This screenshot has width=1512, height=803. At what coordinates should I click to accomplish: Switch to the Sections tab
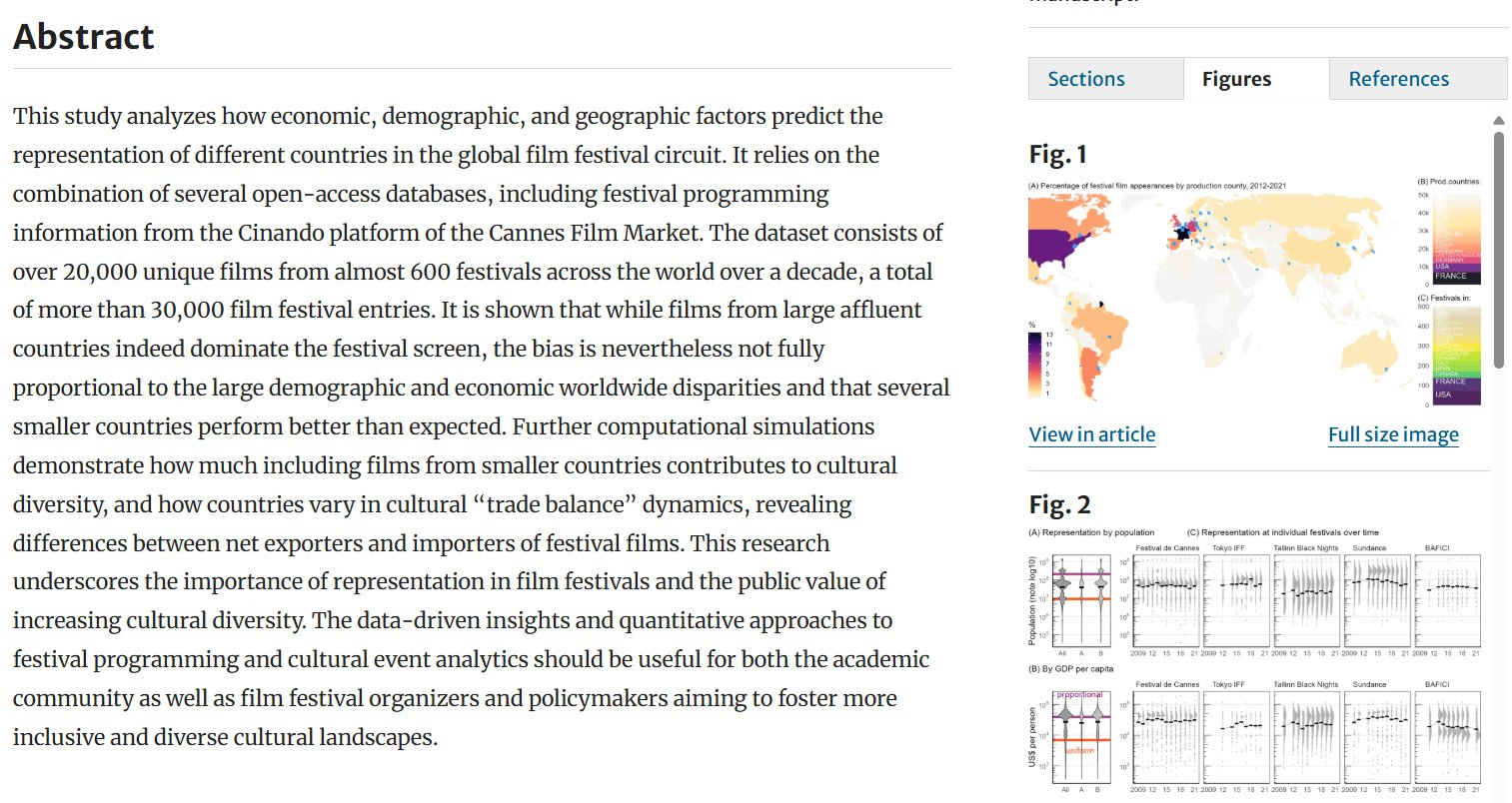[1086, 79]
